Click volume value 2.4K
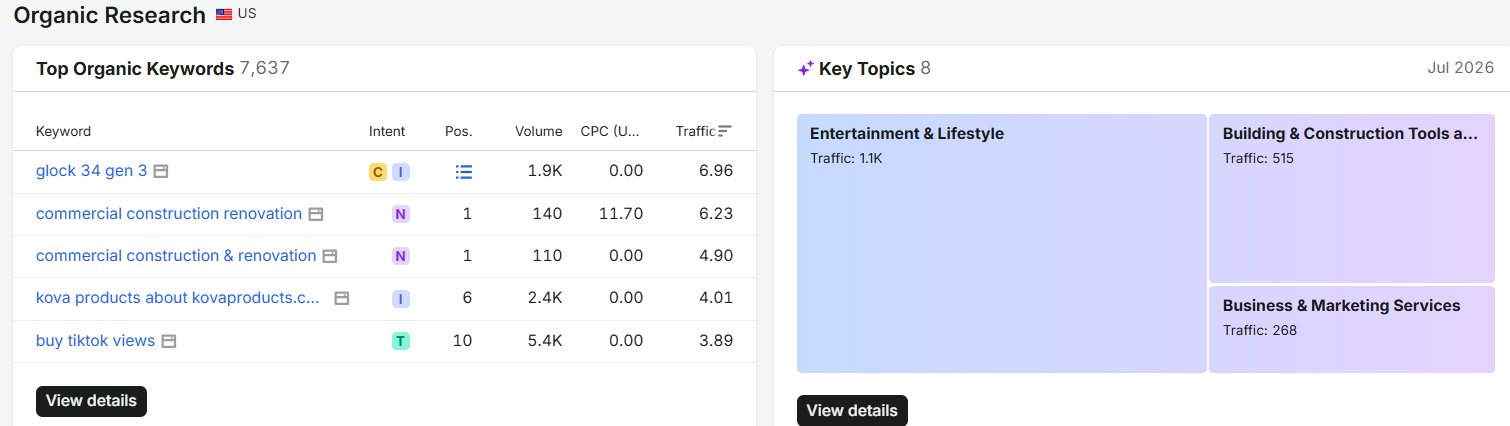Viewport: 1510px width, 426px height. [x=544, y=298]
